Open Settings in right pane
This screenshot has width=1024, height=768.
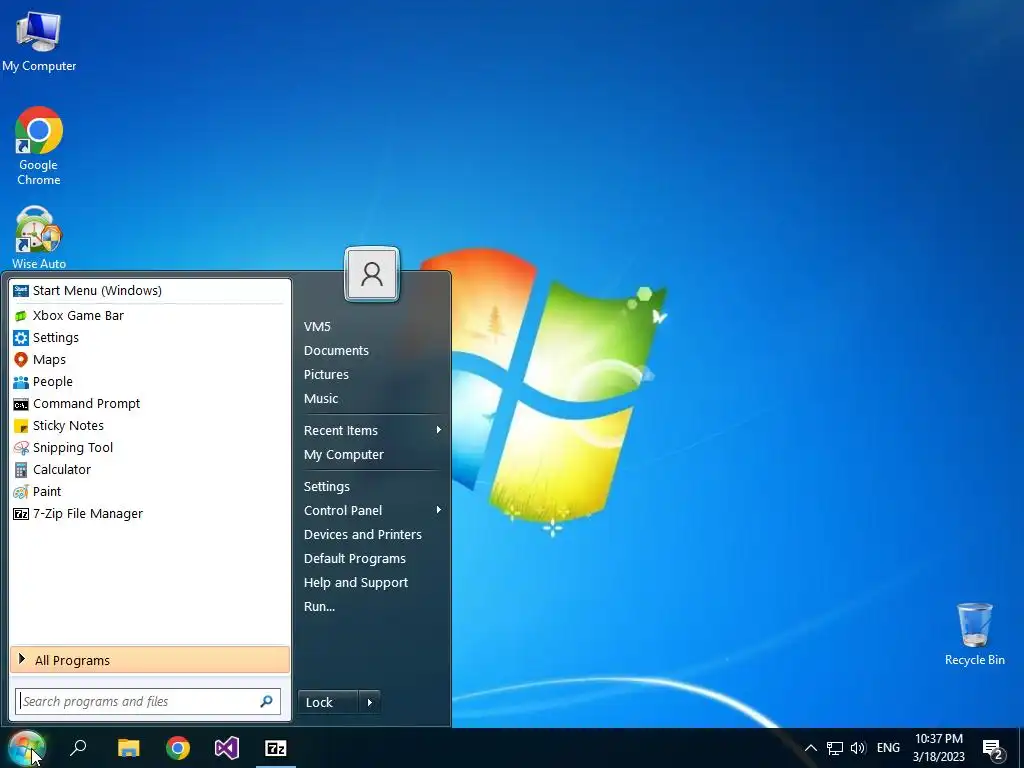point(327,487)
